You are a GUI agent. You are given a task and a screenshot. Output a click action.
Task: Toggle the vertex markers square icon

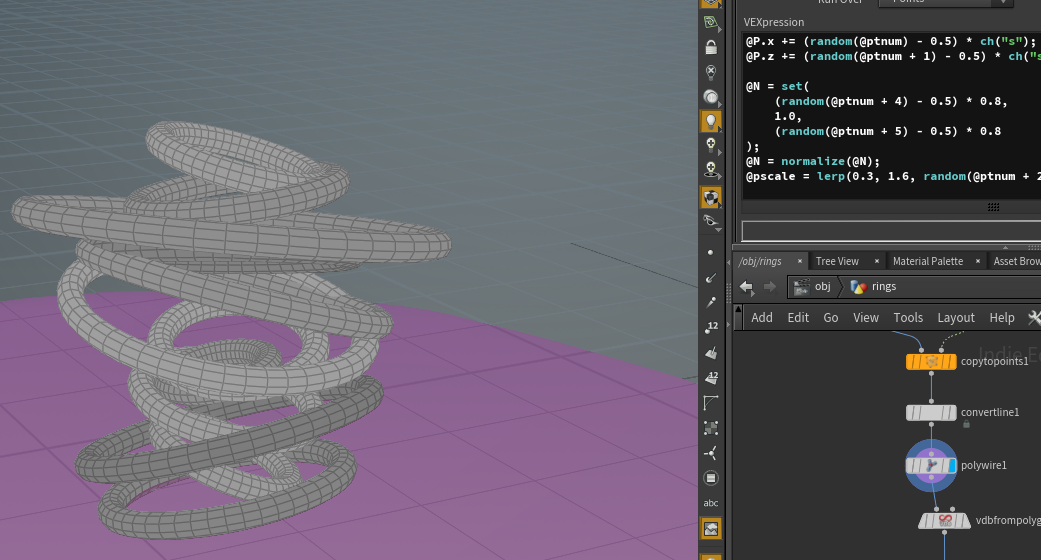710,427
